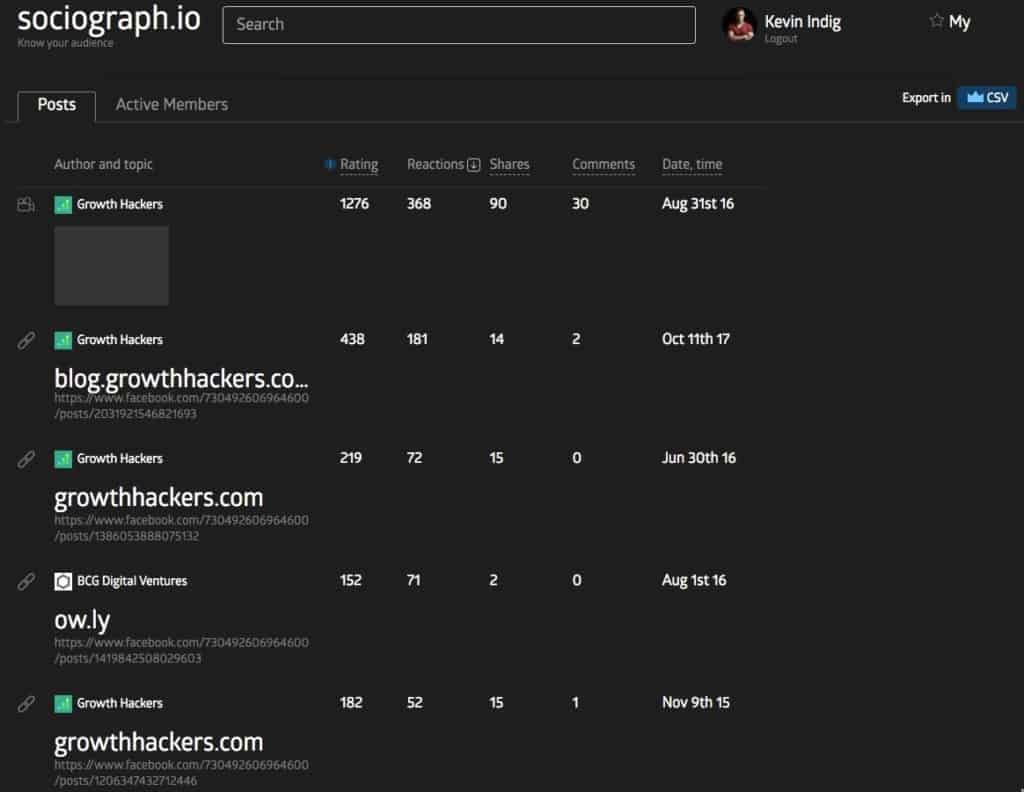Select the date Aug 1st 16
The height and width of the screenshot is (792, 1024).
point(694,580)
